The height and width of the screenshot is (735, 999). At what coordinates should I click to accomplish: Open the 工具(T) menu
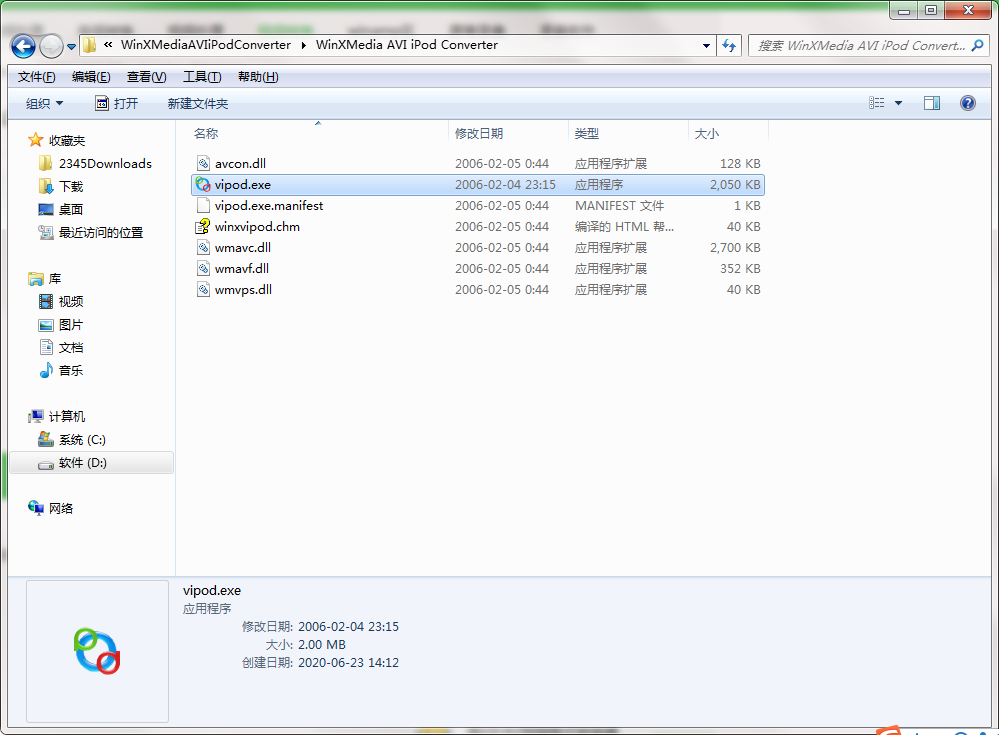click(202, 77)
